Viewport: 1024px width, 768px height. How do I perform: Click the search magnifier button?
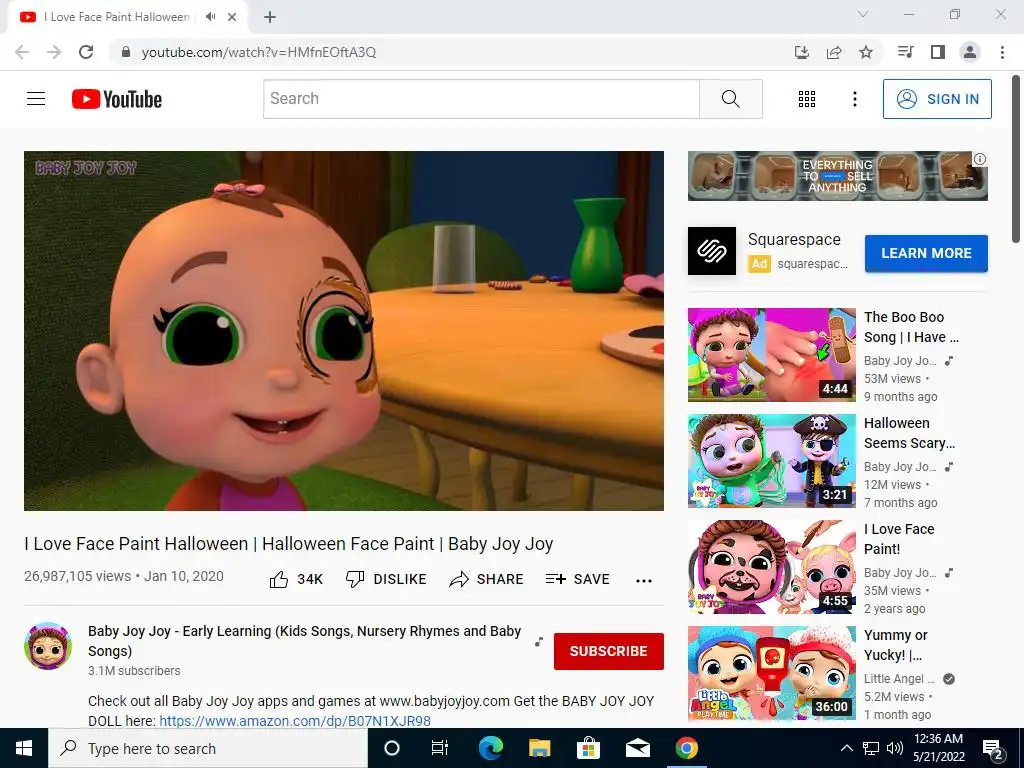tap(731, 99)
